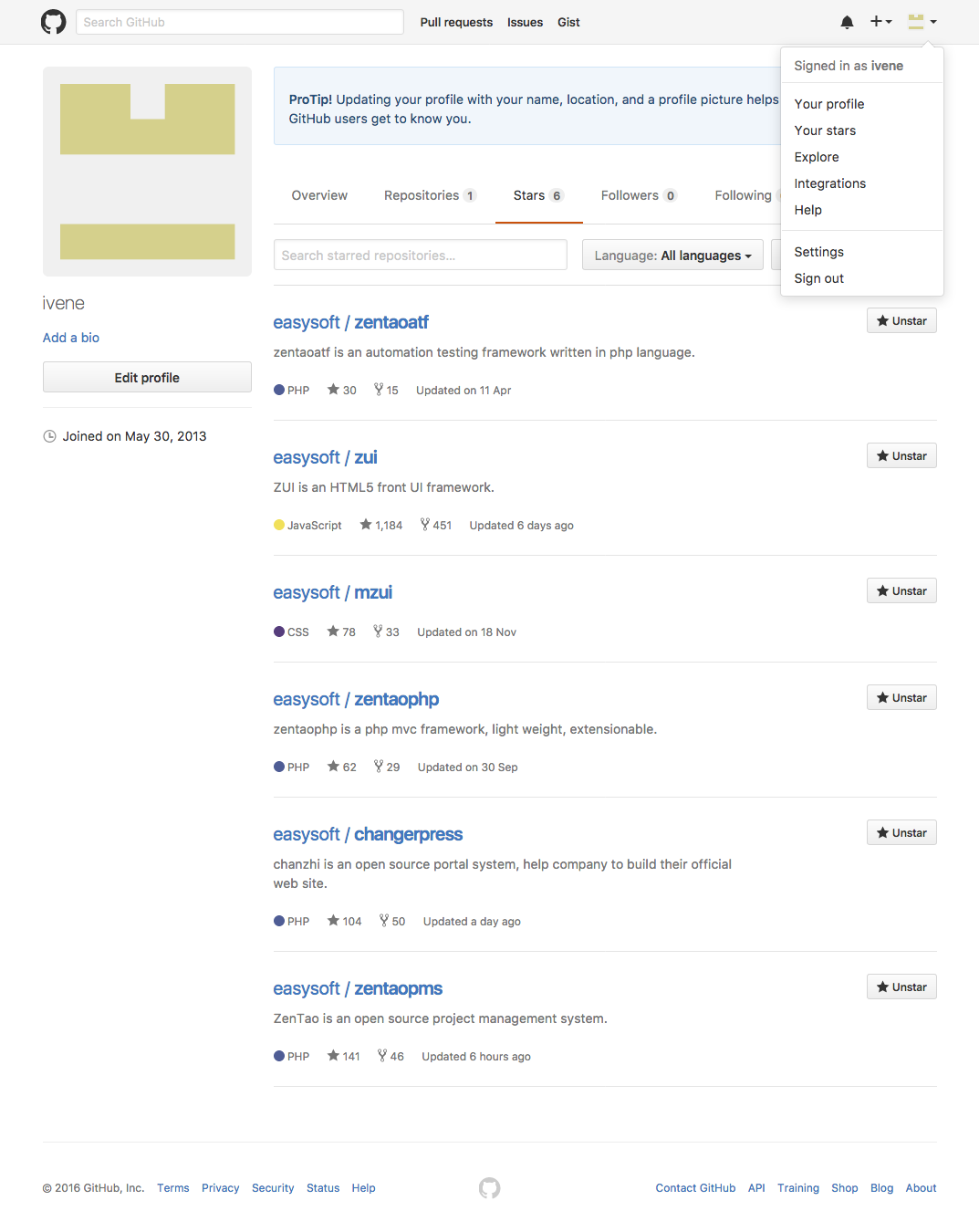Click the 141 stargazers of zentaopms
Image resolution: width=979 pixels, height=1232 pixels.
point(344,1056)
